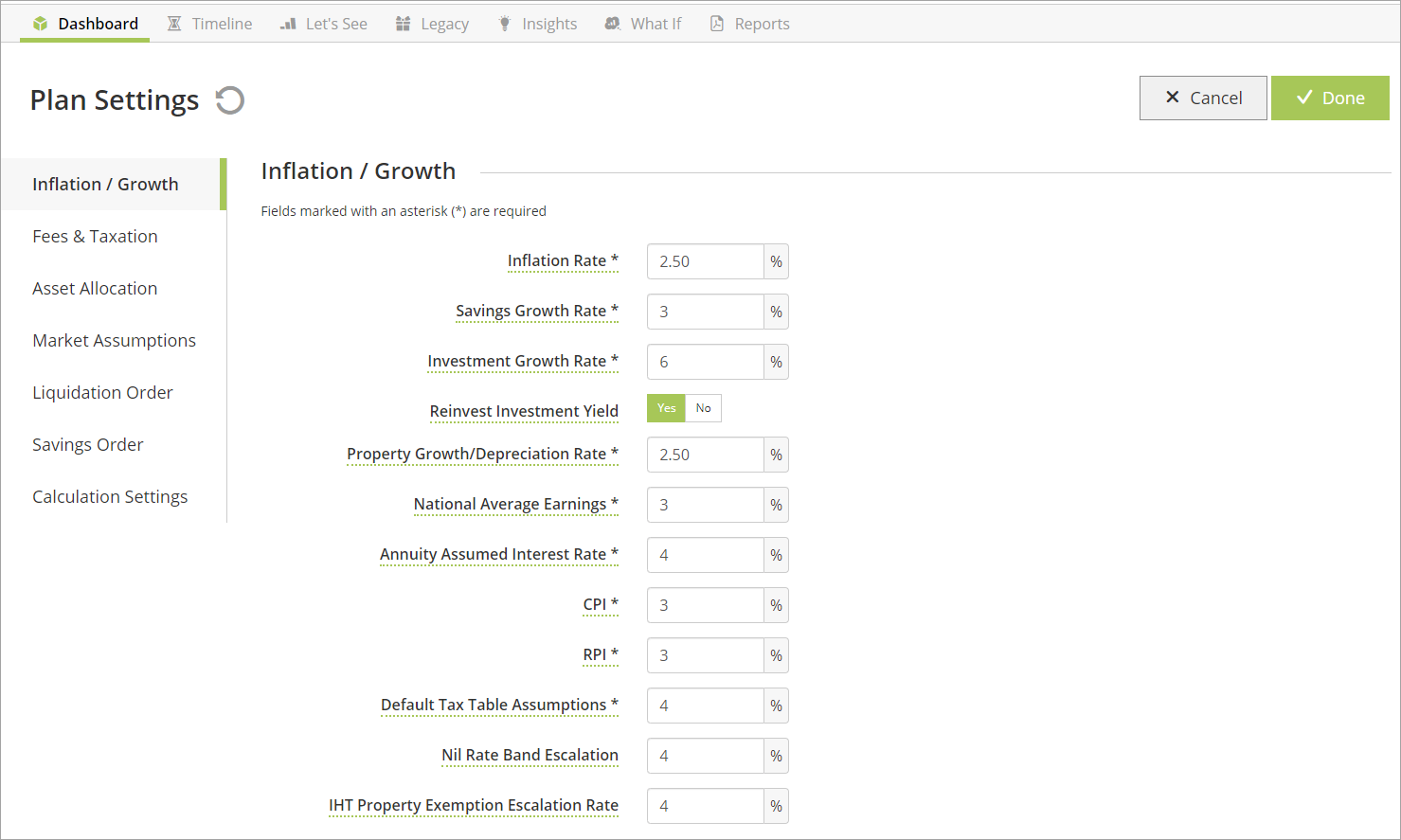Open Market Assumptions settings
The width and height of the screenshot is (1401, 840).
[114, 340]
